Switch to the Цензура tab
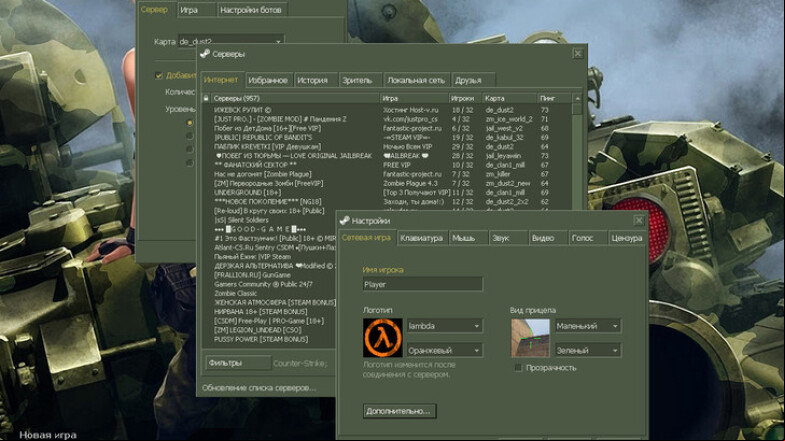Viewport: 785px width, 441px height. [627, 238]
